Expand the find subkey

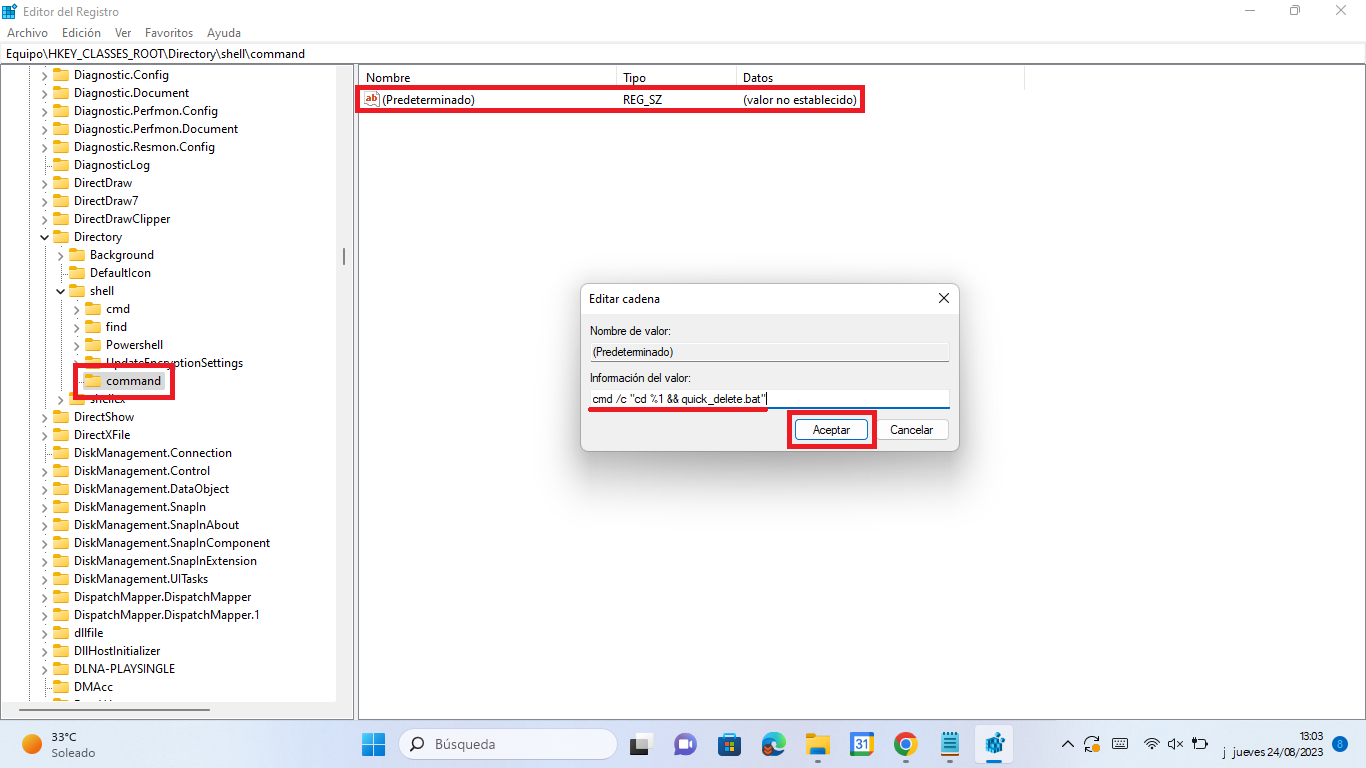pyautogui.click(x=76, y=327)
